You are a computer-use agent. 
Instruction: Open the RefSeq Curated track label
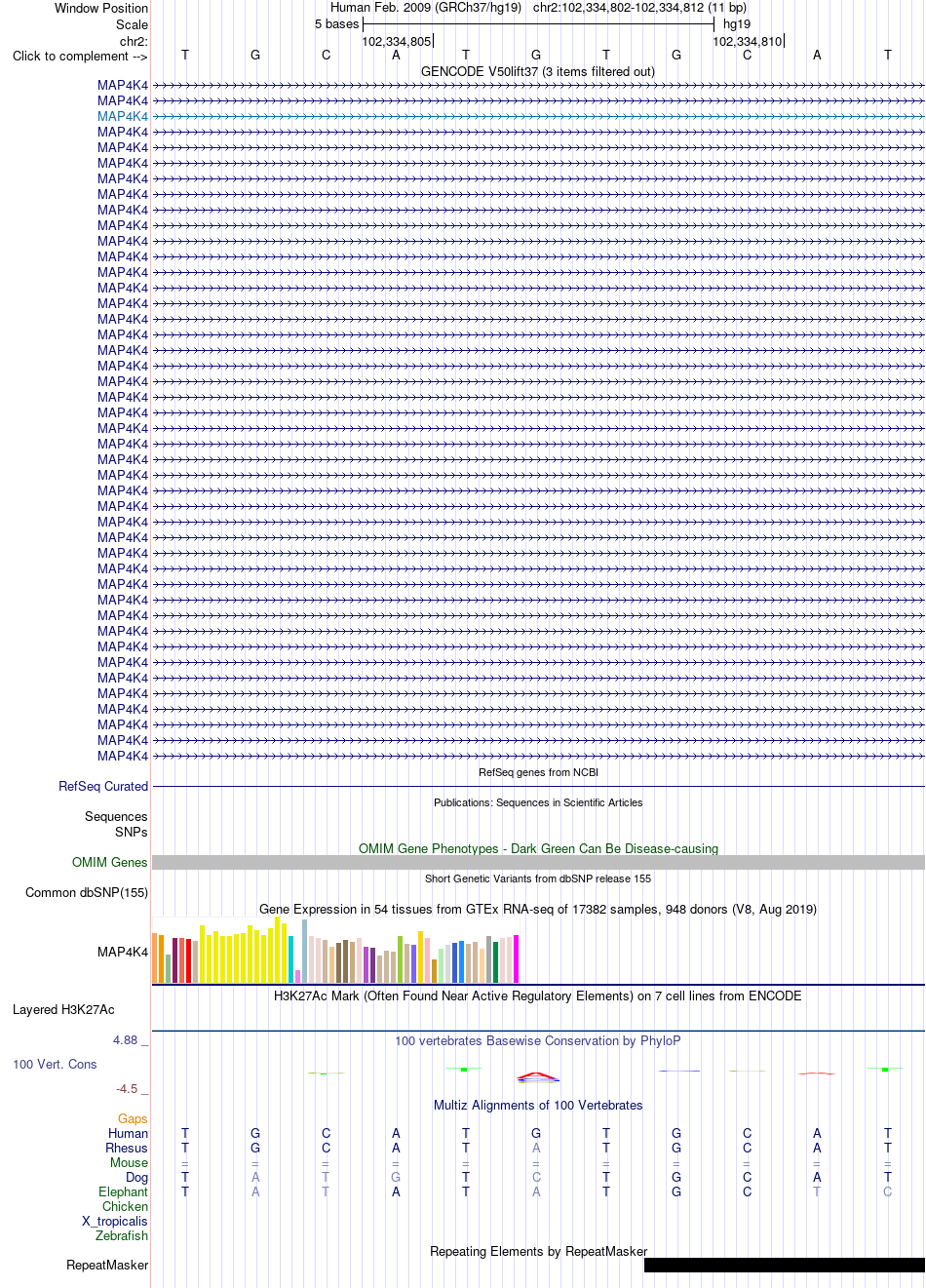(103, 786)
